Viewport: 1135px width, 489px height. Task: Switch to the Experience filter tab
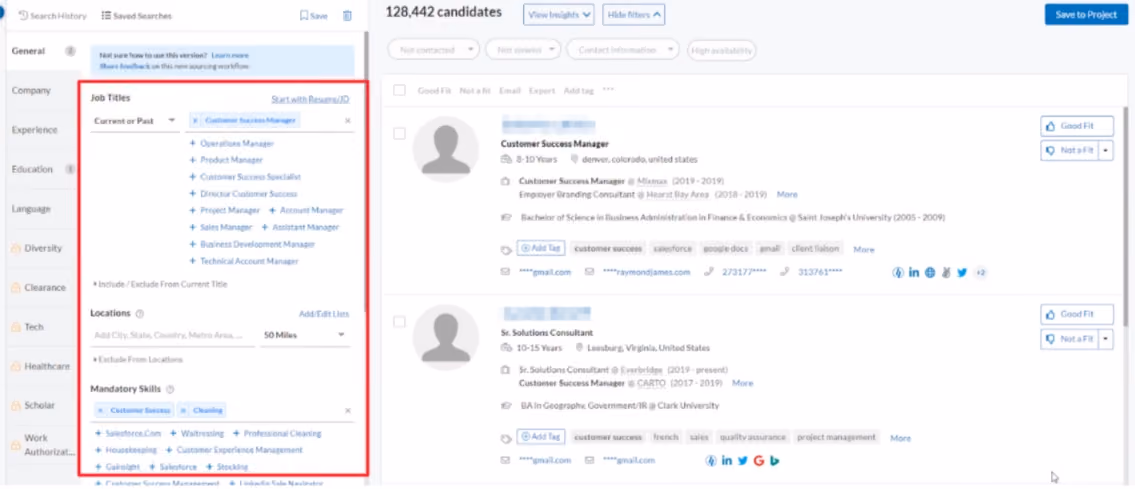pyautogui.click(x=41, y=130)
